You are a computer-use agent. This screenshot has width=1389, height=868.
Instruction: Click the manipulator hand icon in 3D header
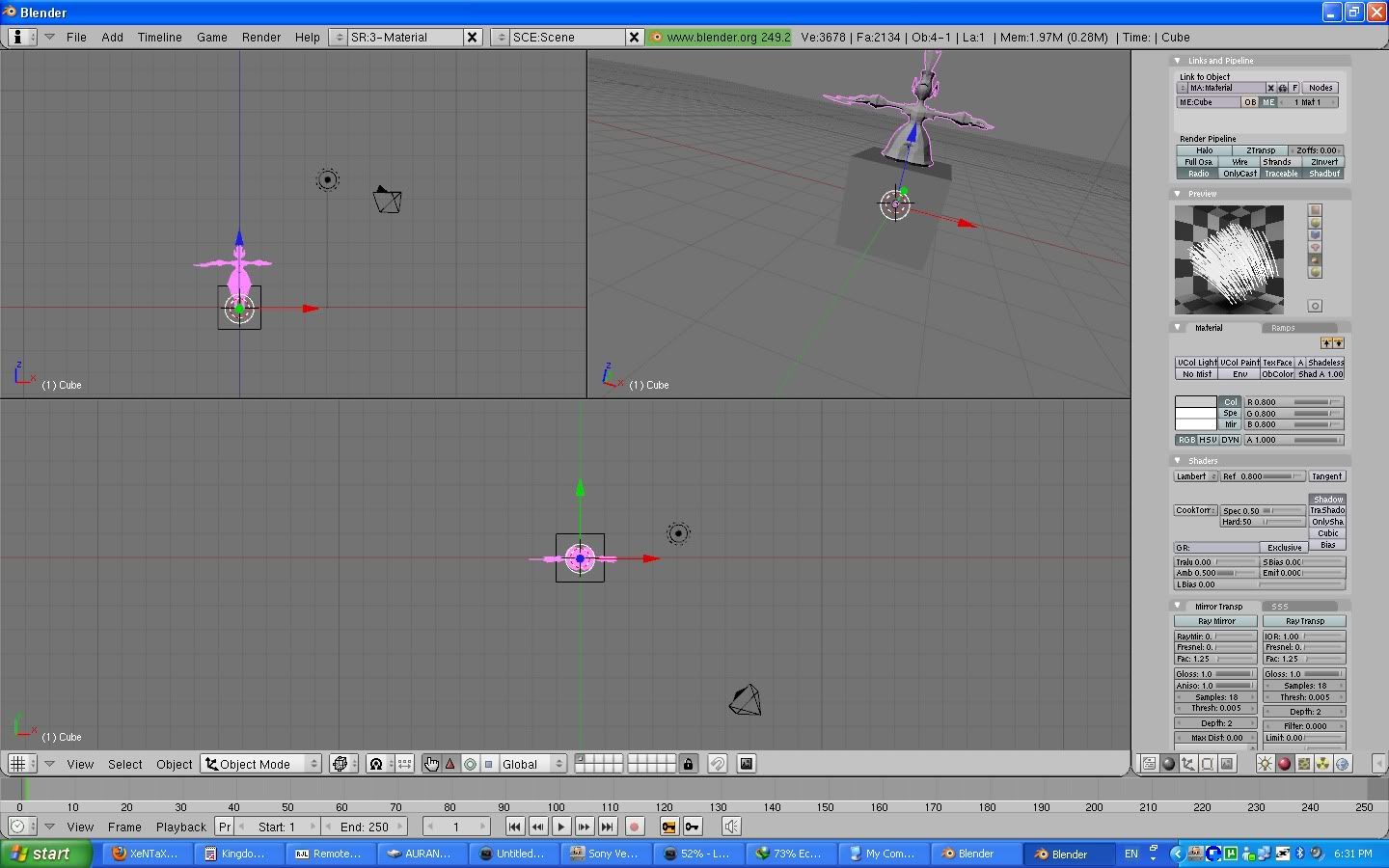pyautogui.click(x=431, y=764)
